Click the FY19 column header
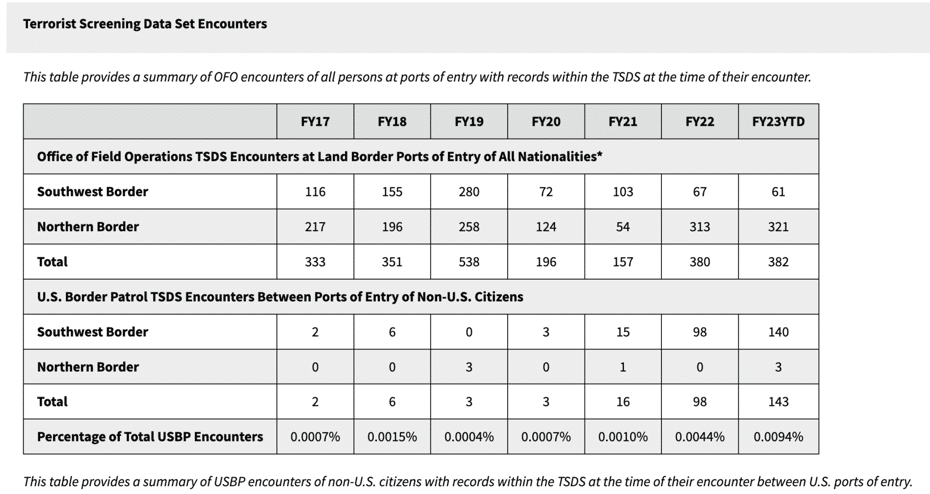 469,122
